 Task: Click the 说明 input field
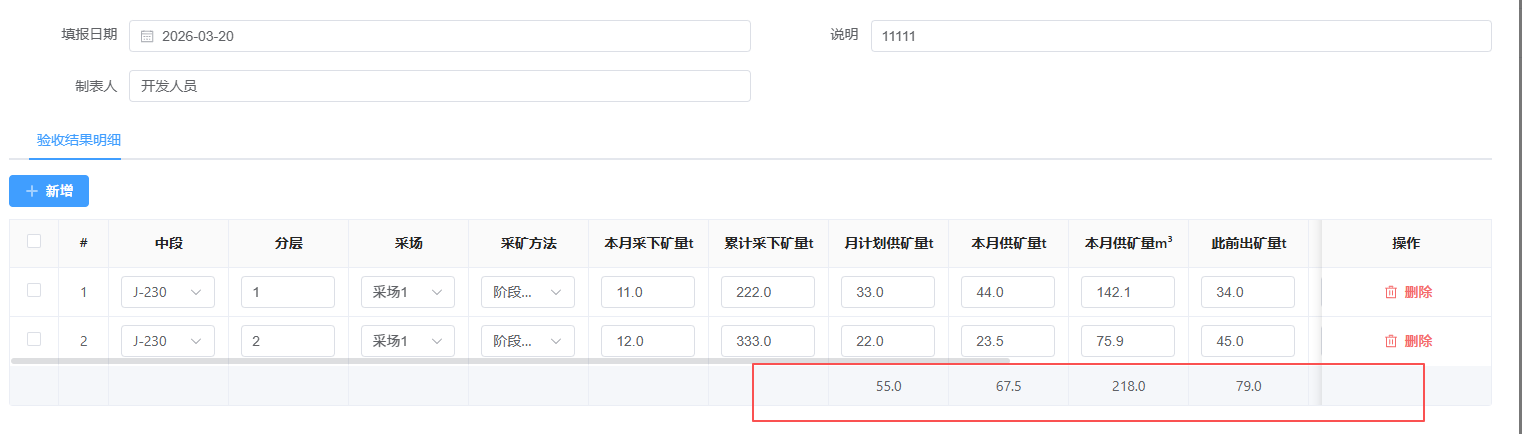(x=1180, y=36)
